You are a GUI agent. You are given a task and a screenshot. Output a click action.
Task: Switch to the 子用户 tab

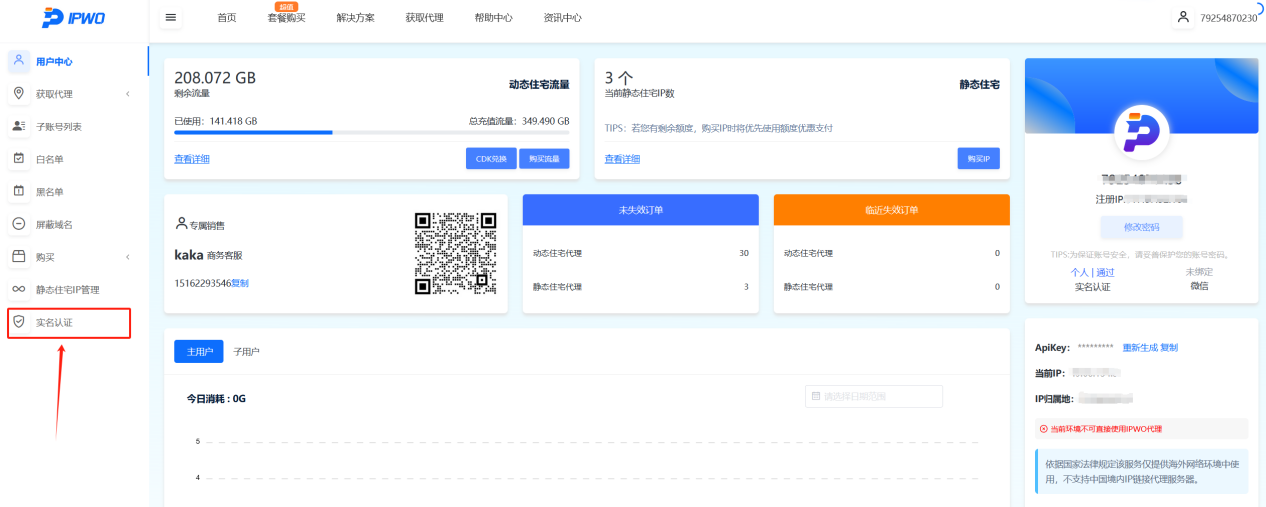(x=246, y=351)
